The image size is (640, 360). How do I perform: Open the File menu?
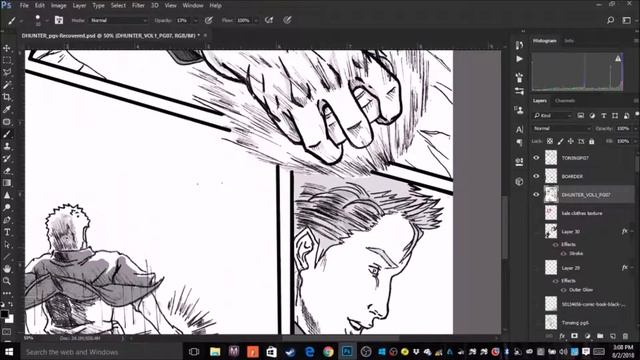(x=24, y=6)
